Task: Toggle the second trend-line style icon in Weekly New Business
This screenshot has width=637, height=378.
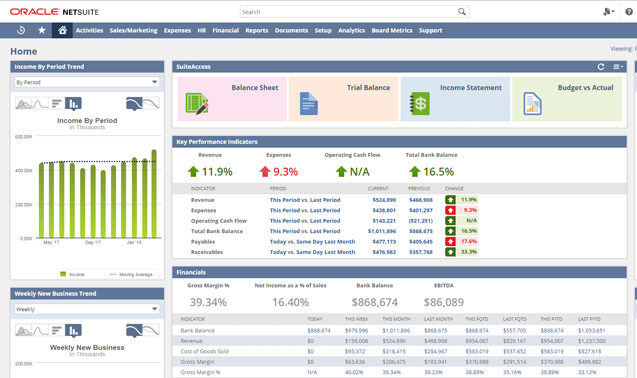Action: [x=151, y=330]
